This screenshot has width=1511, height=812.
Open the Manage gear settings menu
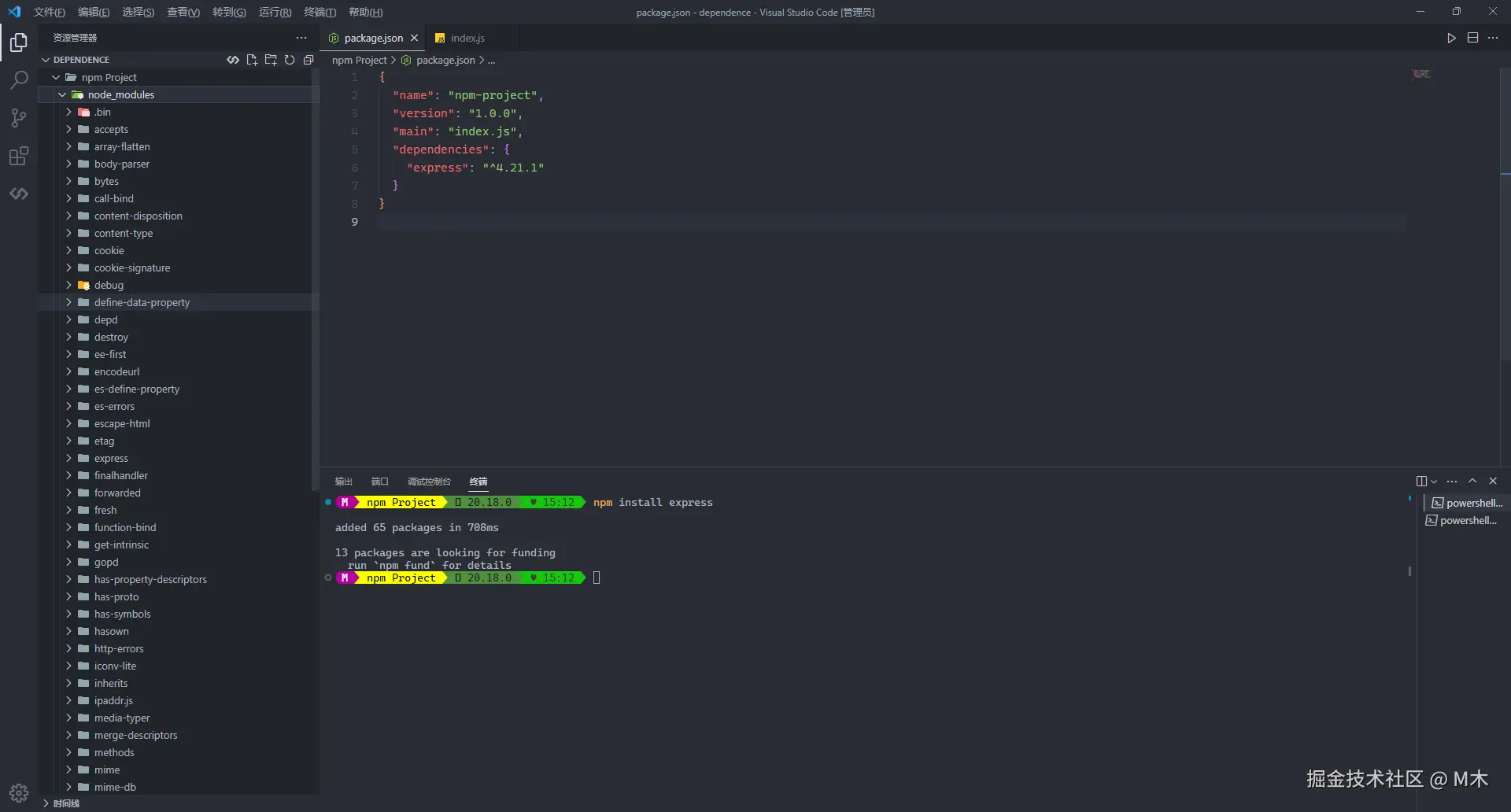tap(19, 792)
